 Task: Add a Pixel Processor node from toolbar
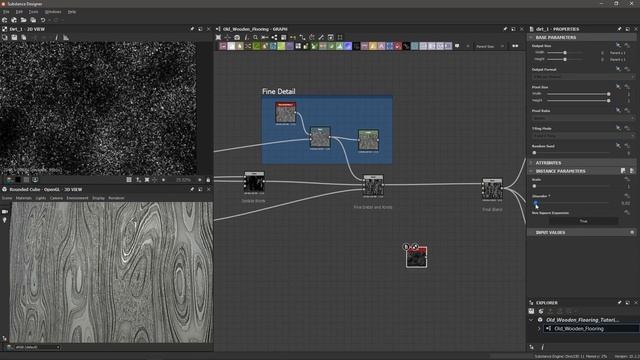pos(356,46)
